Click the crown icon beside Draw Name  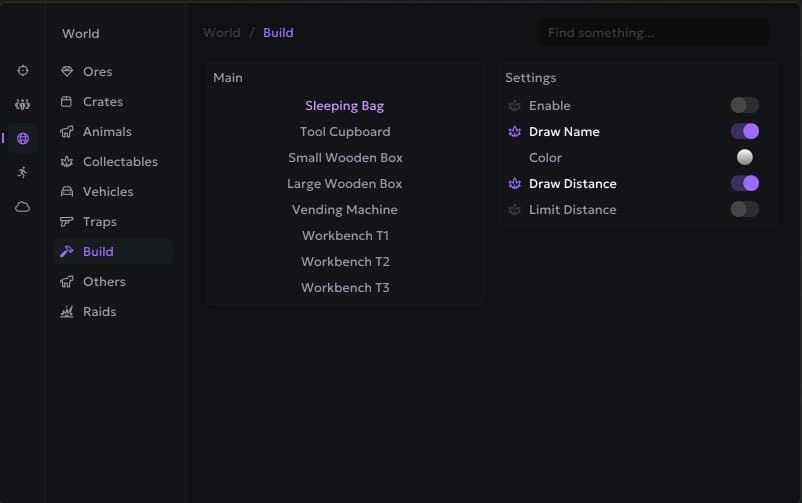click(515, 132)
